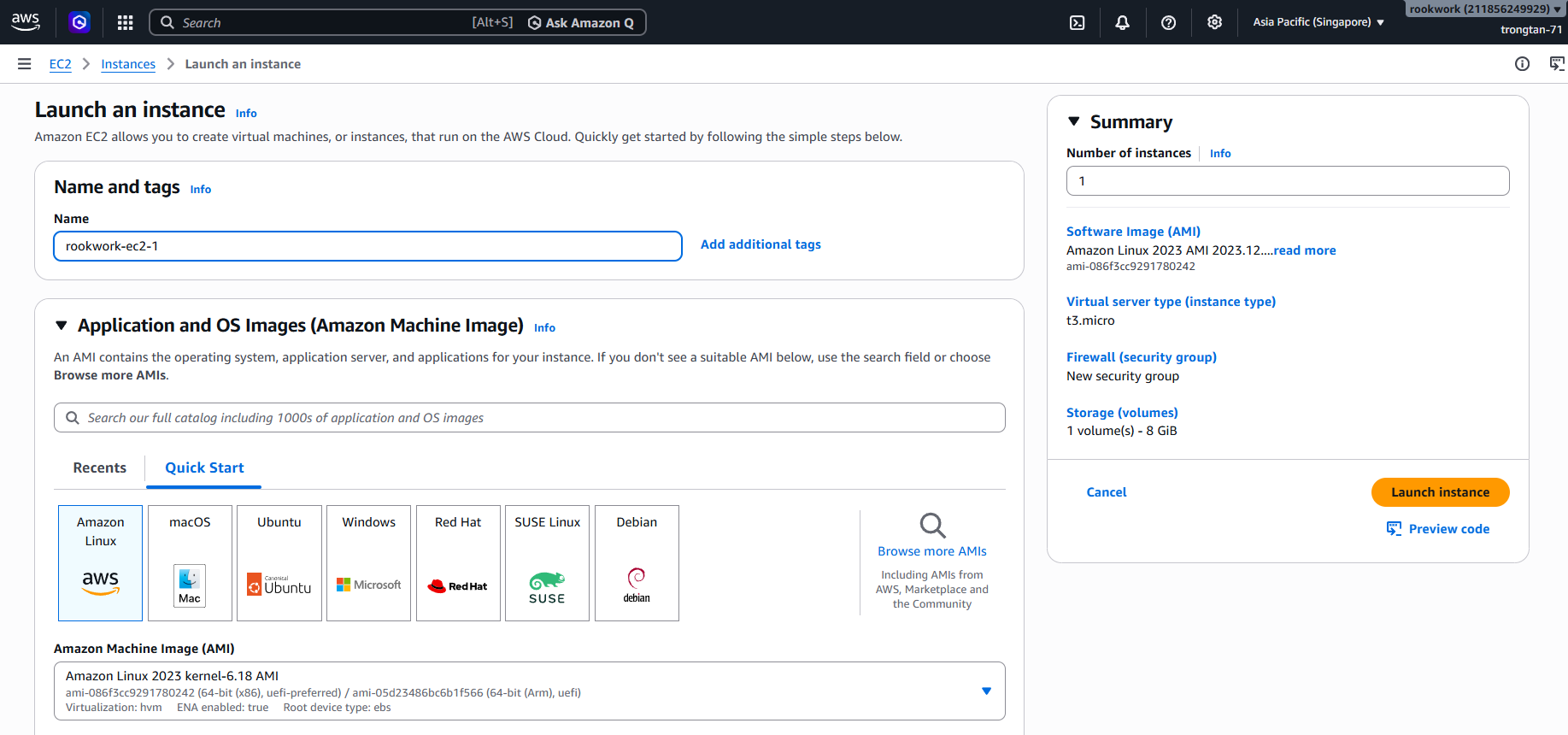Click the instance Name input field
Screen dimensions: 1568x735
(367, 246)
